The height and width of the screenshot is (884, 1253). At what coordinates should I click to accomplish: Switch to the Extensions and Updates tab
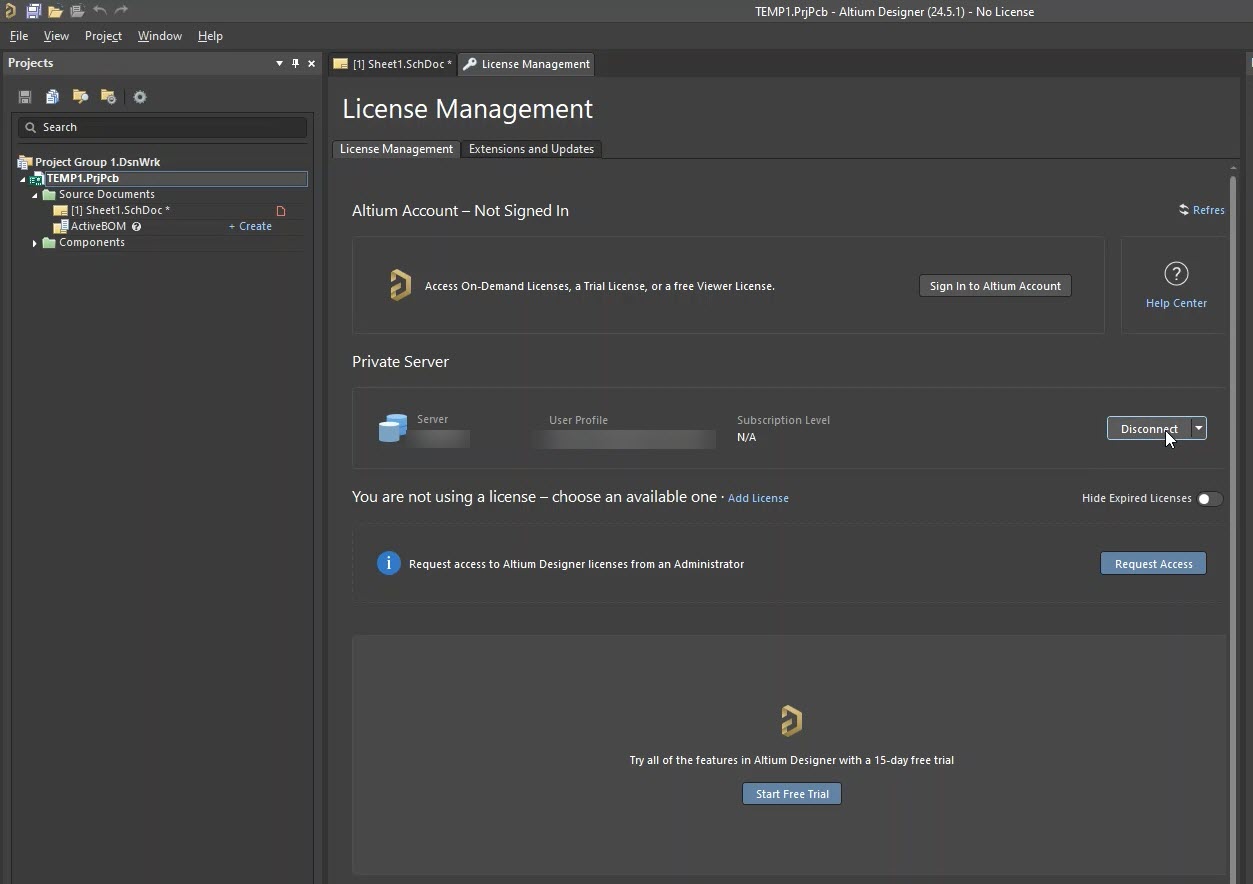pos(531,149)
